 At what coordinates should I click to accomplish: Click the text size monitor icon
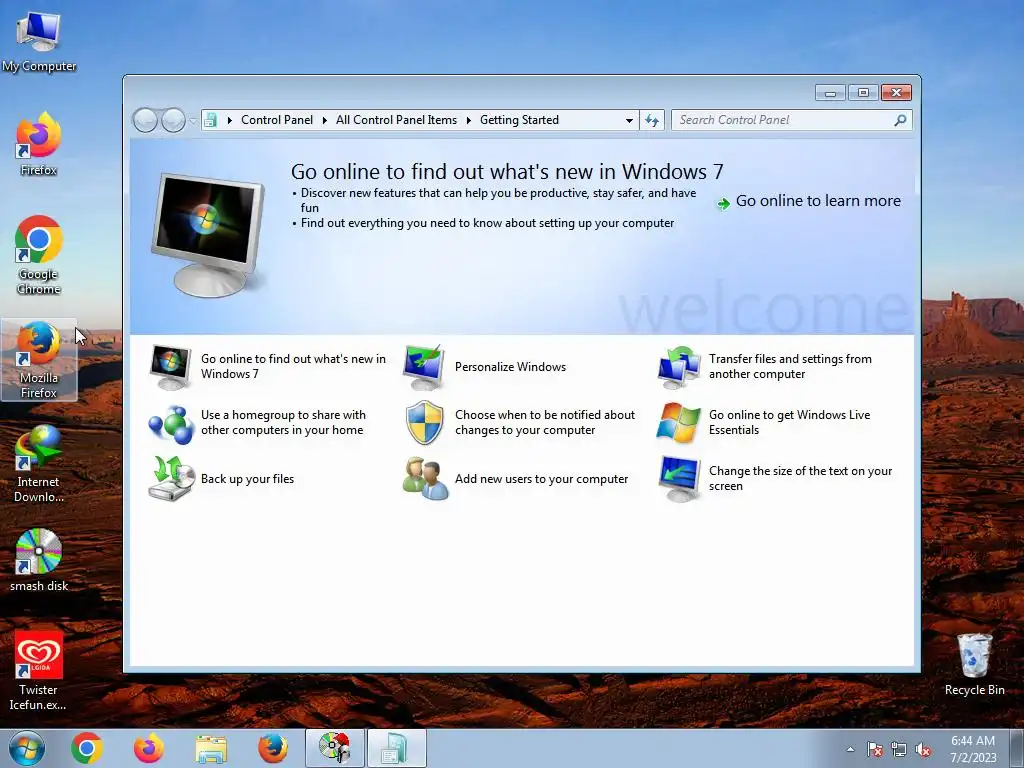click(x=679, y=479)
